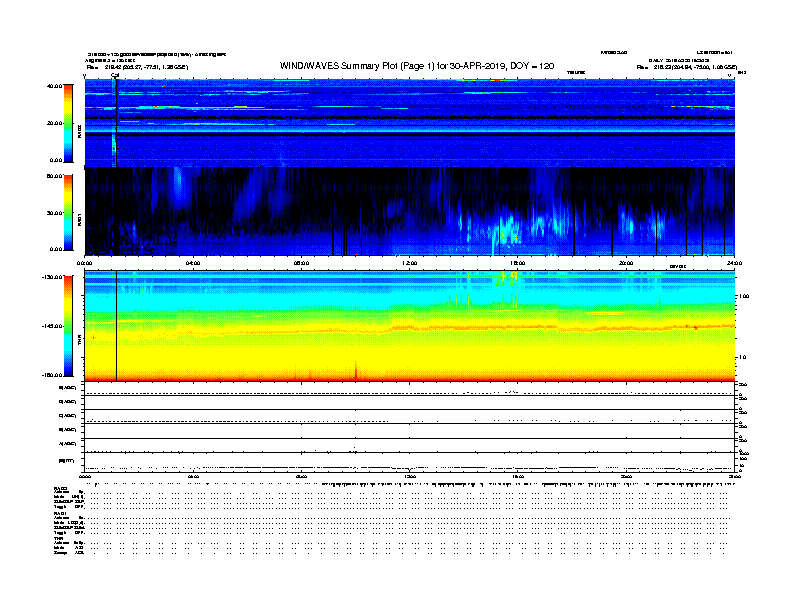Click 08:00 tick label under second spectrogram
This screenshot has width=792, height=612.
[301, 263]
